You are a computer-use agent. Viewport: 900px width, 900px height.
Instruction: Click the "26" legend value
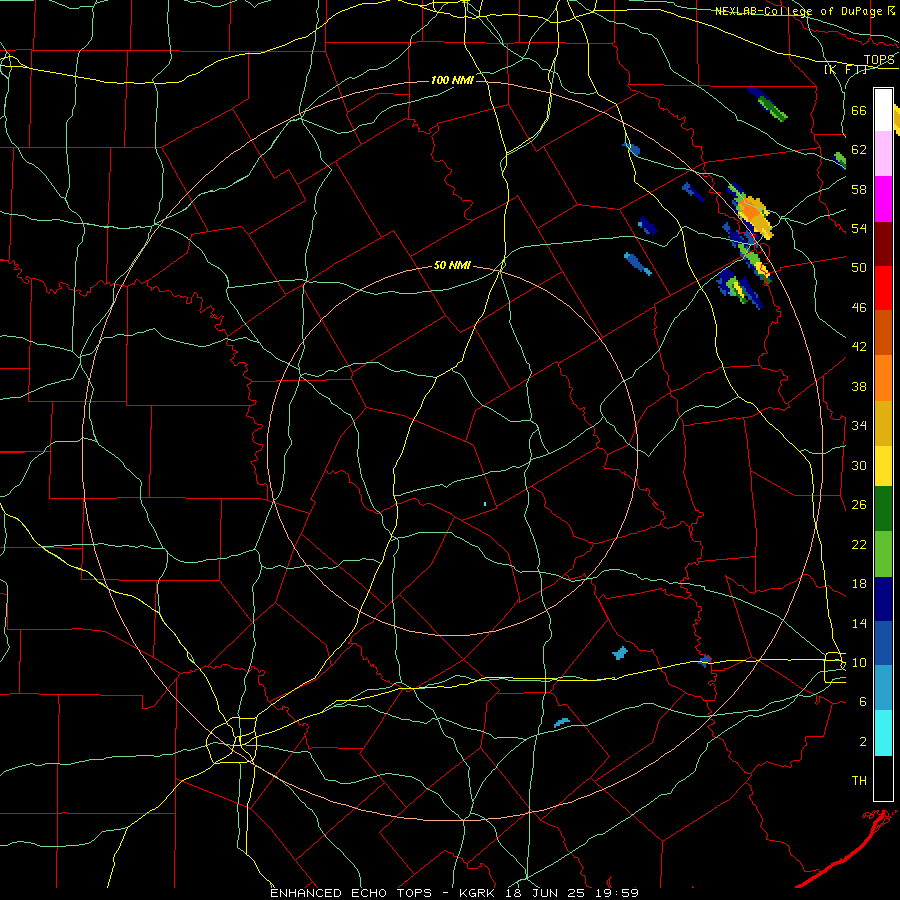(x=859, y=505)
